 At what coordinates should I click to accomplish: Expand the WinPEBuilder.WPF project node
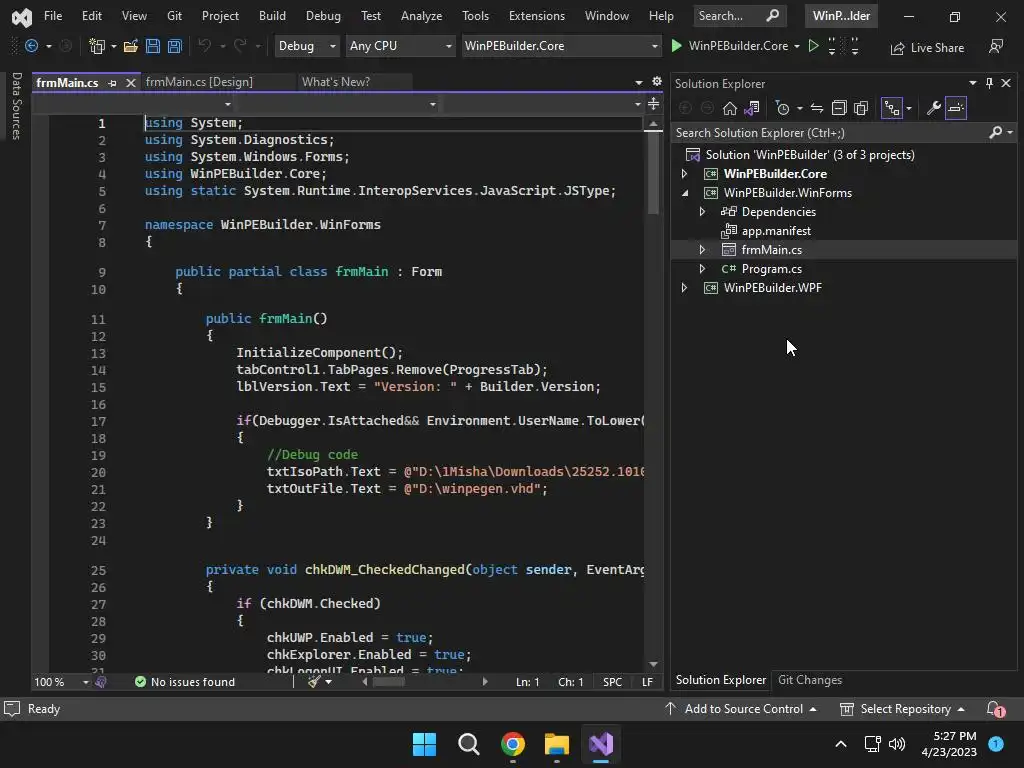click(x=684, y=287)
